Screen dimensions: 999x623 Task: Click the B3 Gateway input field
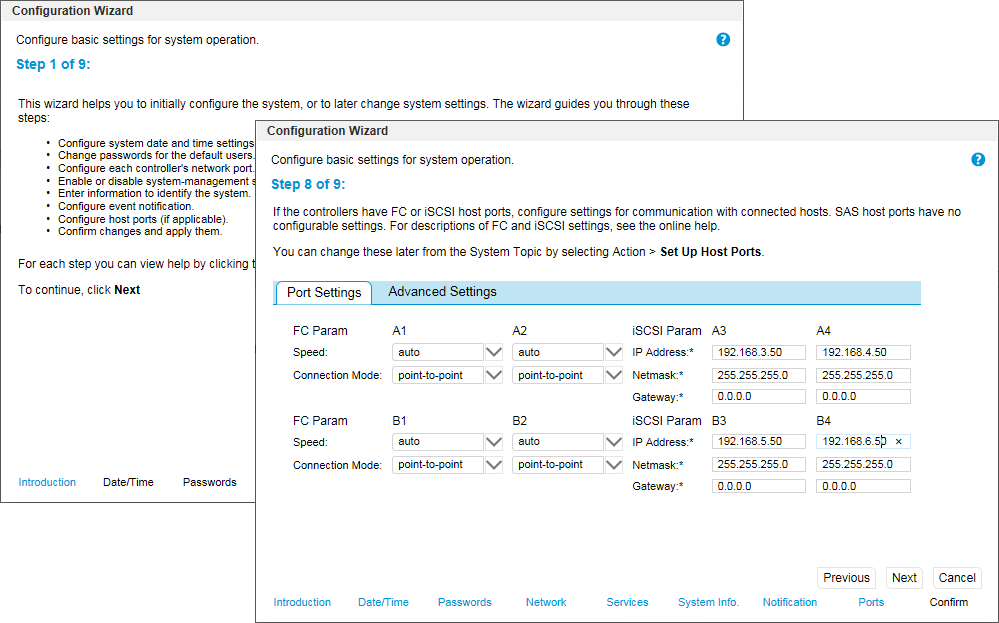[758, 486]
